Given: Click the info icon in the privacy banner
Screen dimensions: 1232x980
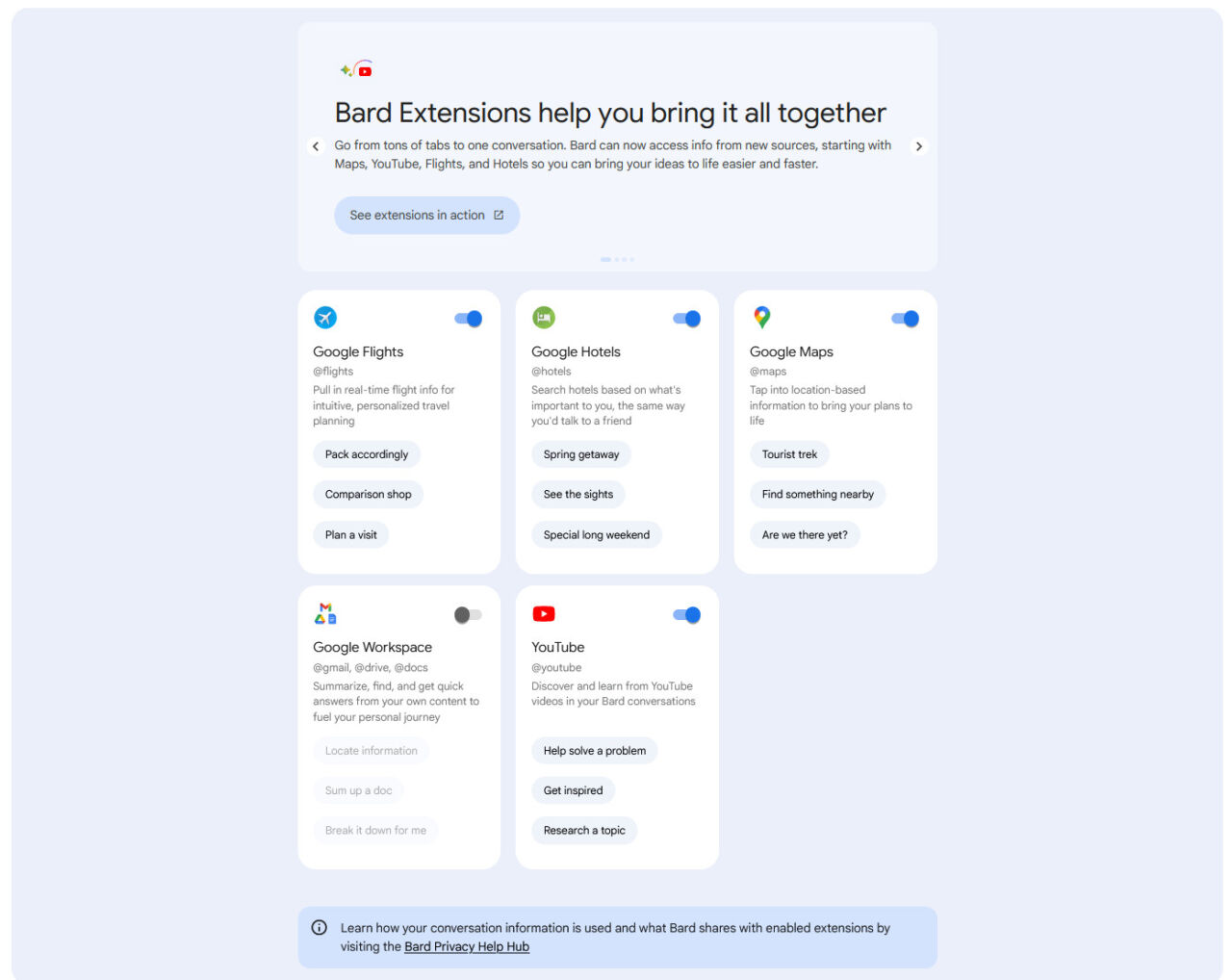Looking at the screenshot, I should pos(318,927).
